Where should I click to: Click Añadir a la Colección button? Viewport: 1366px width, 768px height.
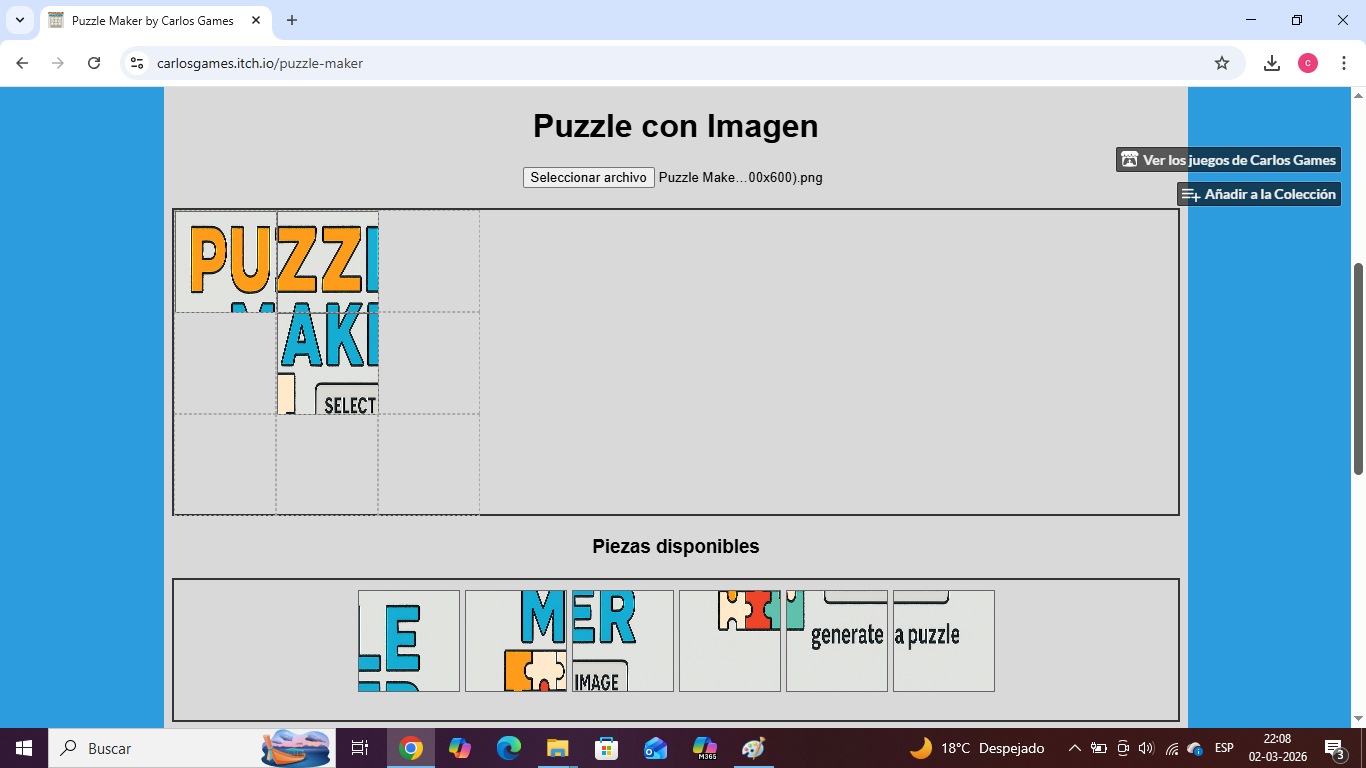pos(1259,194)
